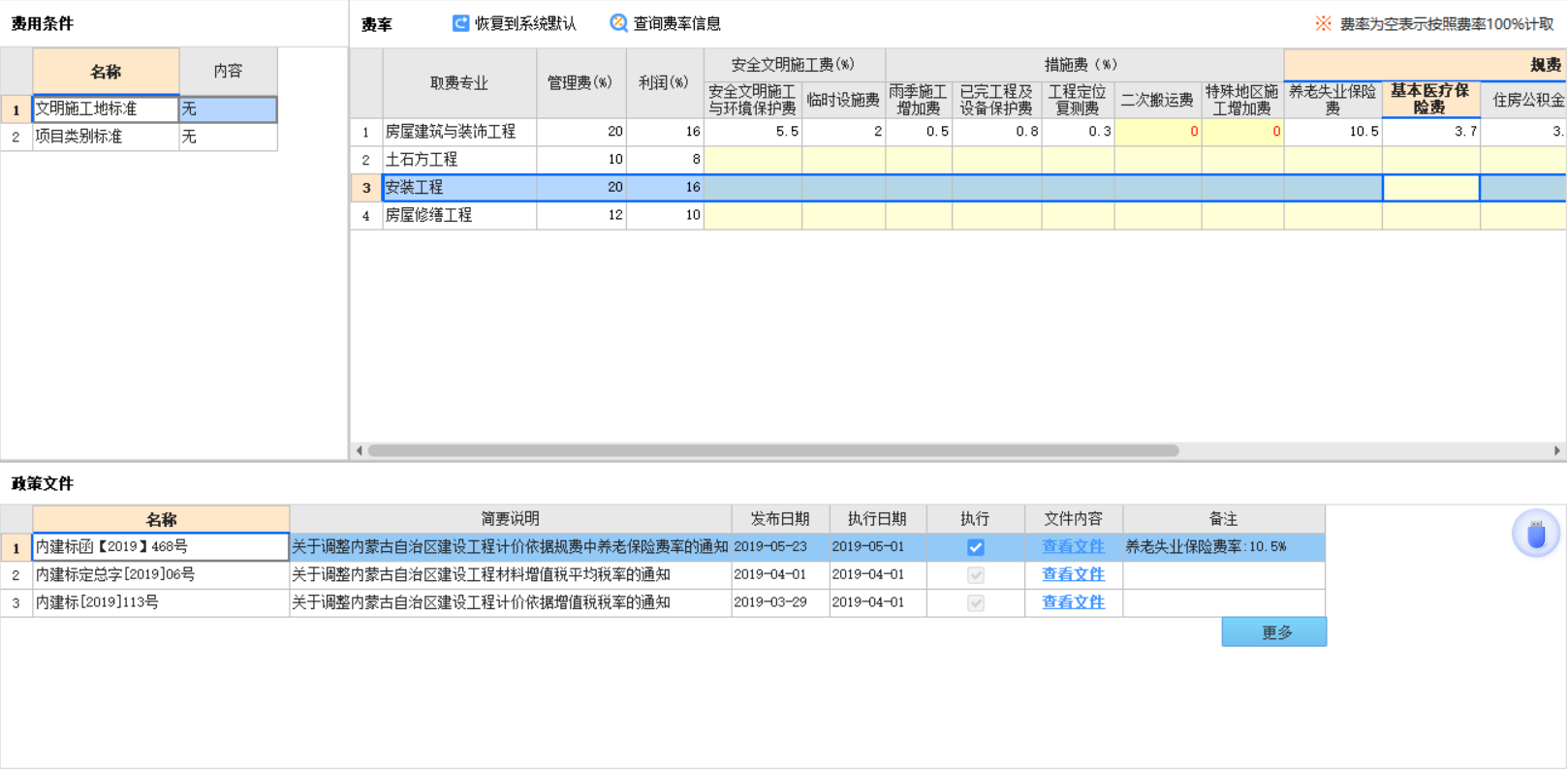Open 项目类别标准 content cell showing 无
This screenshot has width=1568, height=769.
228,138
